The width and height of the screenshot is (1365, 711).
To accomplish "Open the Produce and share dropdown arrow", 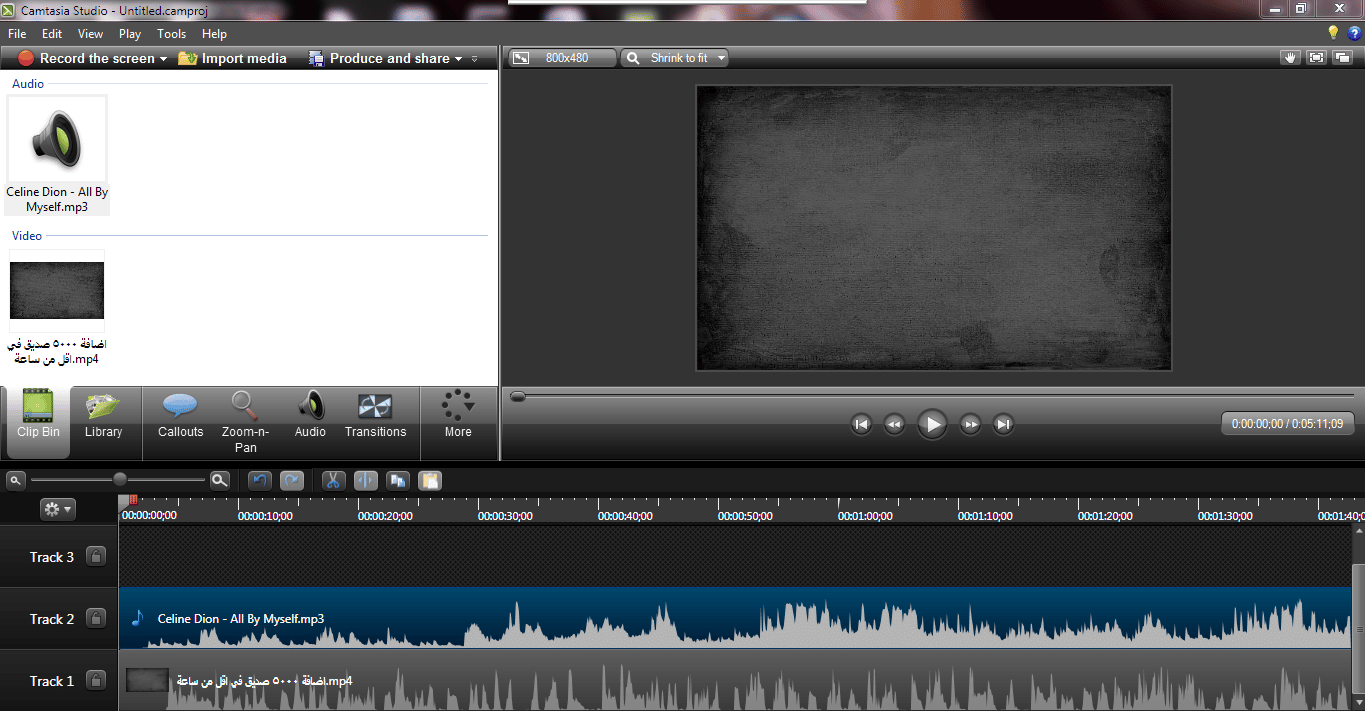I will tap(458, 59).
